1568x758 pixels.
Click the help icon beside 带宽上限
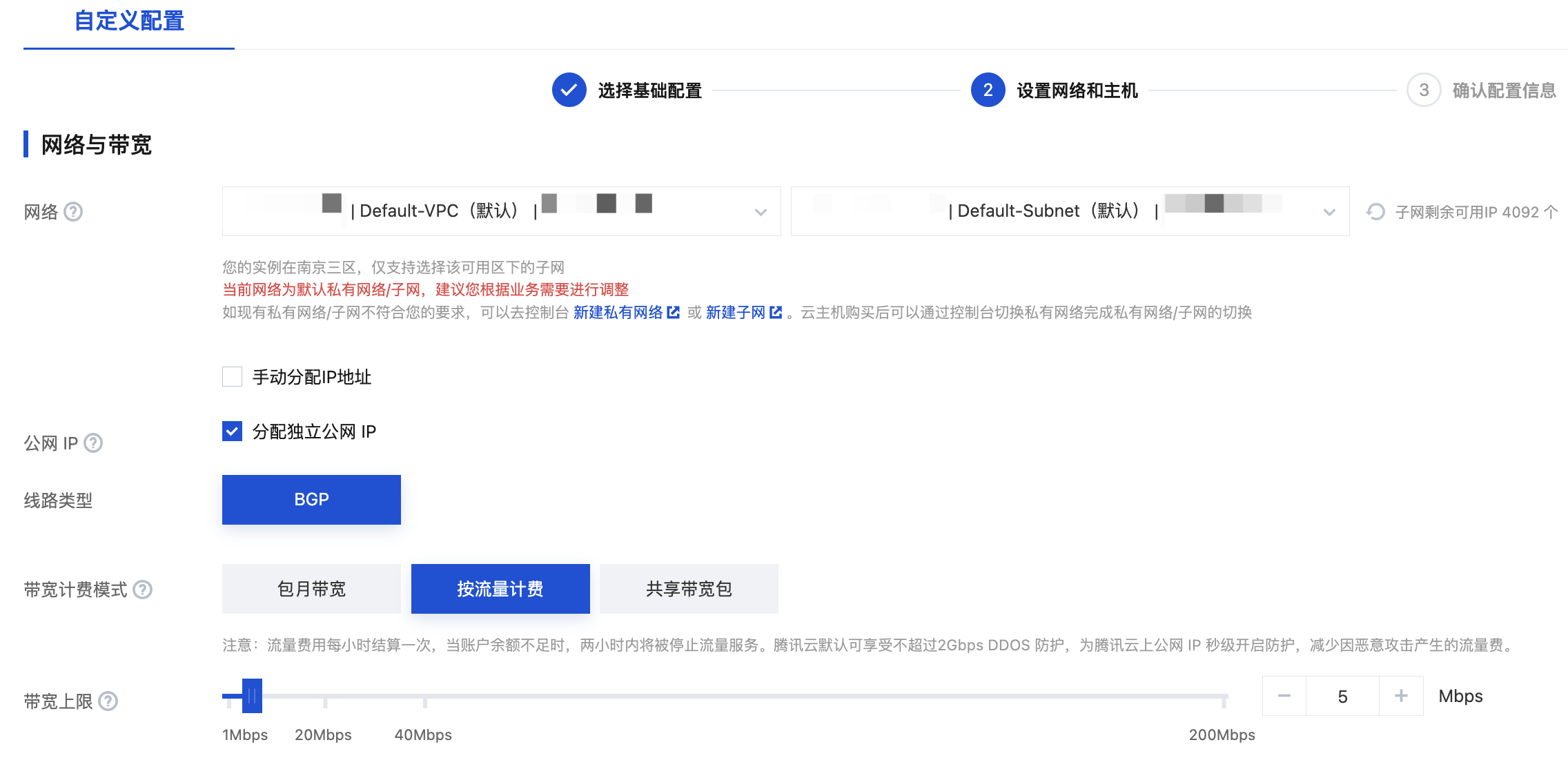[108, 701]
